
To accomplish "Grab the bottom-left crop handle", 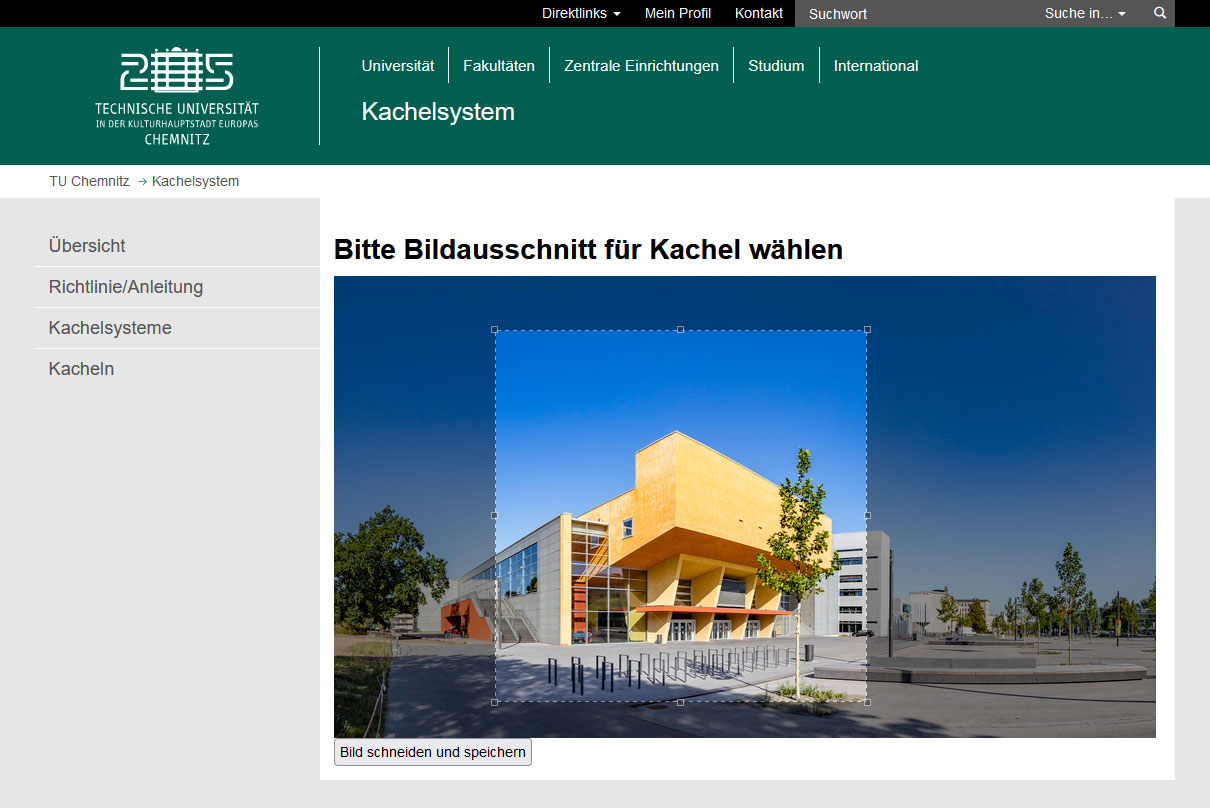I will point(495,702).
